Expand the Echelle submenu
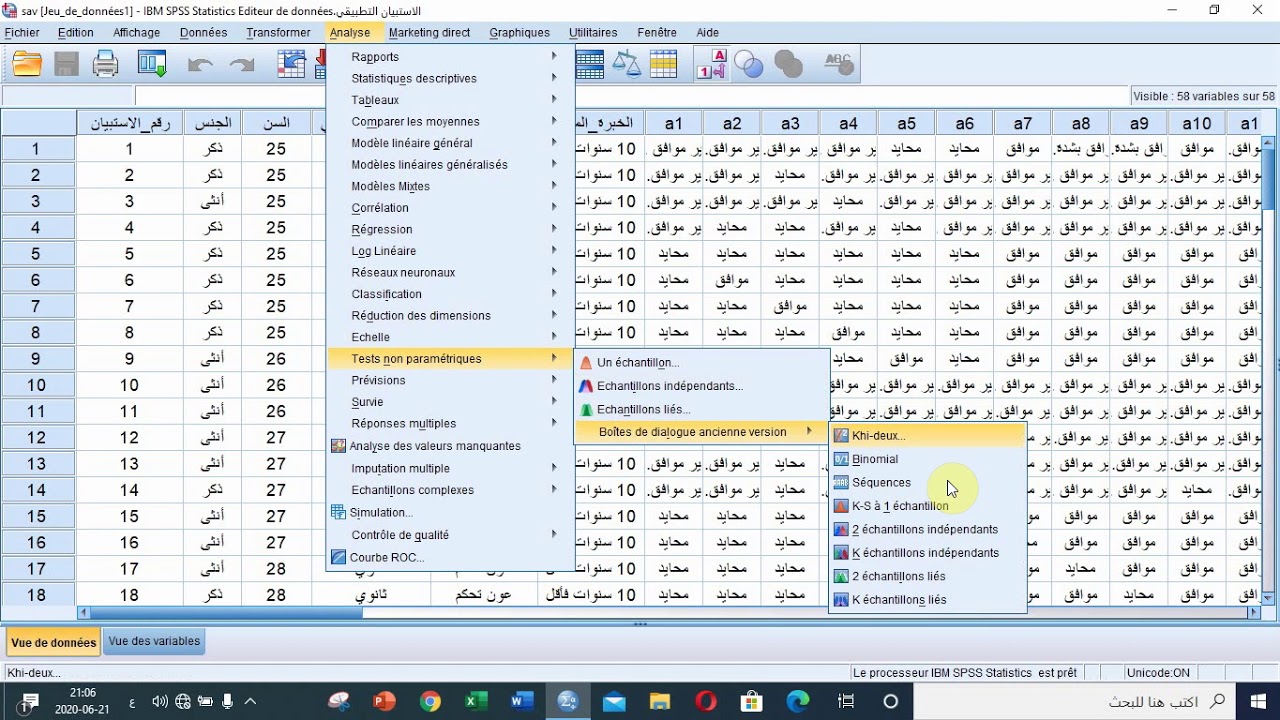The image size is (1280, 720). click(x=450, y=337)
